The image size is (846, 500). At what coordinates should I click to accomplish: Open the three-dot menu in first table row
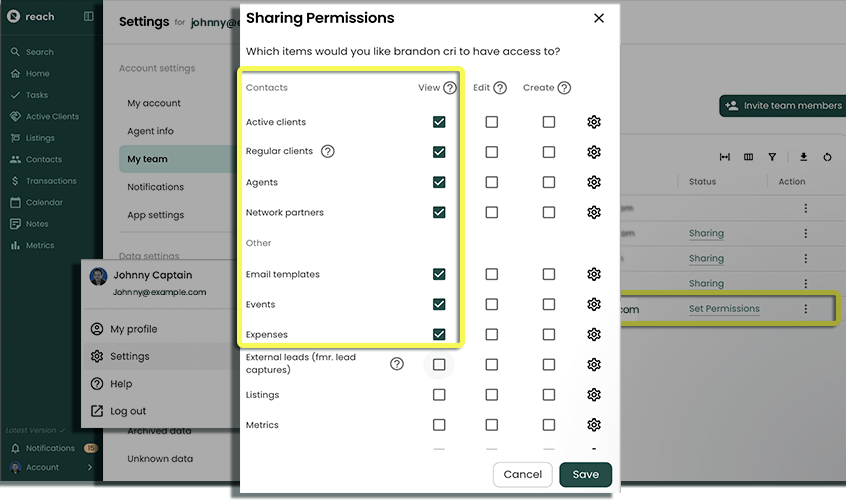pyautogui.click(x=805, y=208)
